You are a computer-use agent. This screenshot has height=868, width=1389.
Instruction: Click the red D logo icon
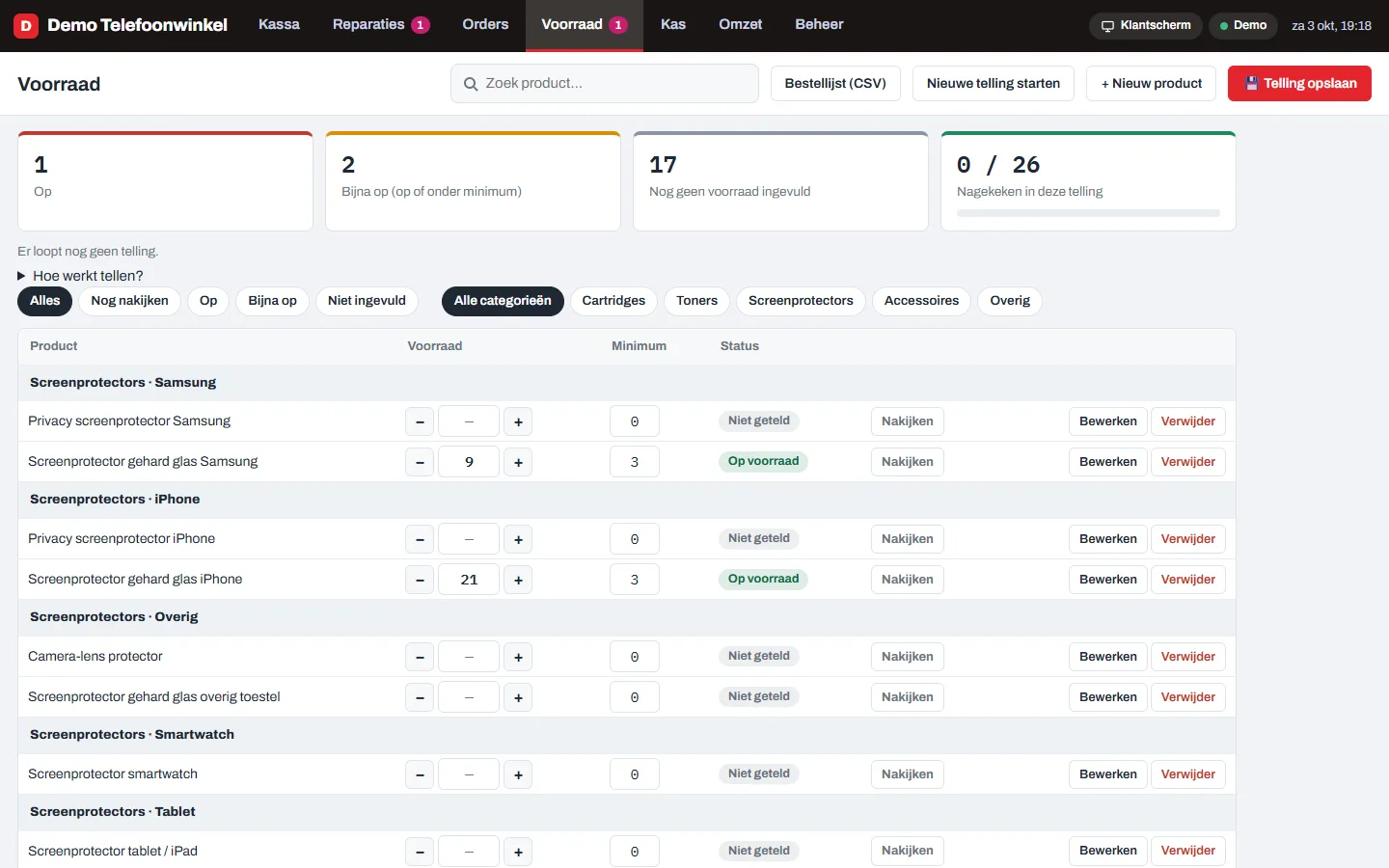(26, 26)
